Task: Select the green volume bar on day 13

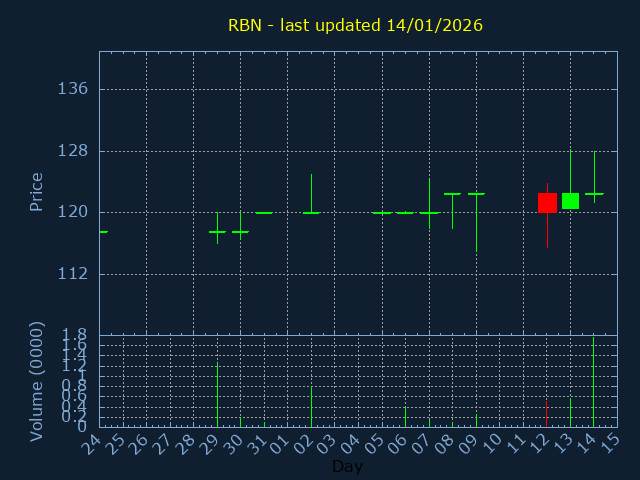Action: 570,412
